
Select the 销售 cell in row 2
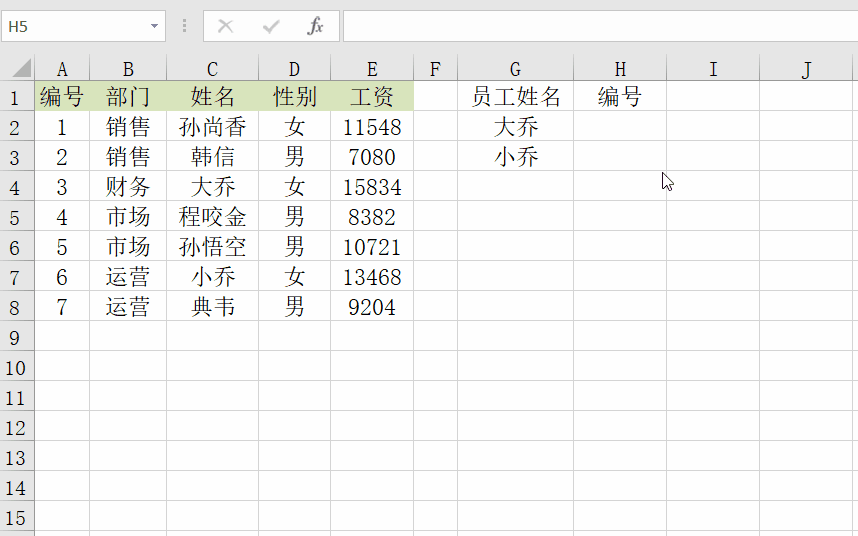pos(128,127)
